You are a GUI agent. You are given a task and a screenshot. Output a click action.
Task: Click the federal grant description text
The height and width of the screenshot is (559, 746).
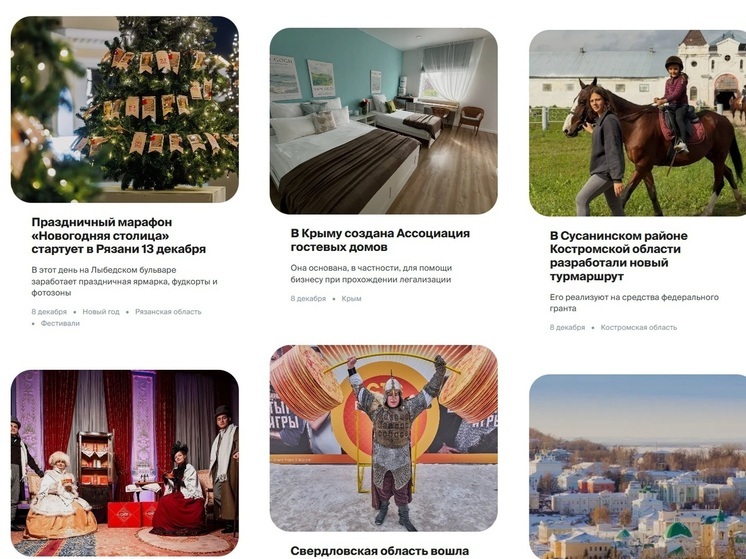[634, 303]
